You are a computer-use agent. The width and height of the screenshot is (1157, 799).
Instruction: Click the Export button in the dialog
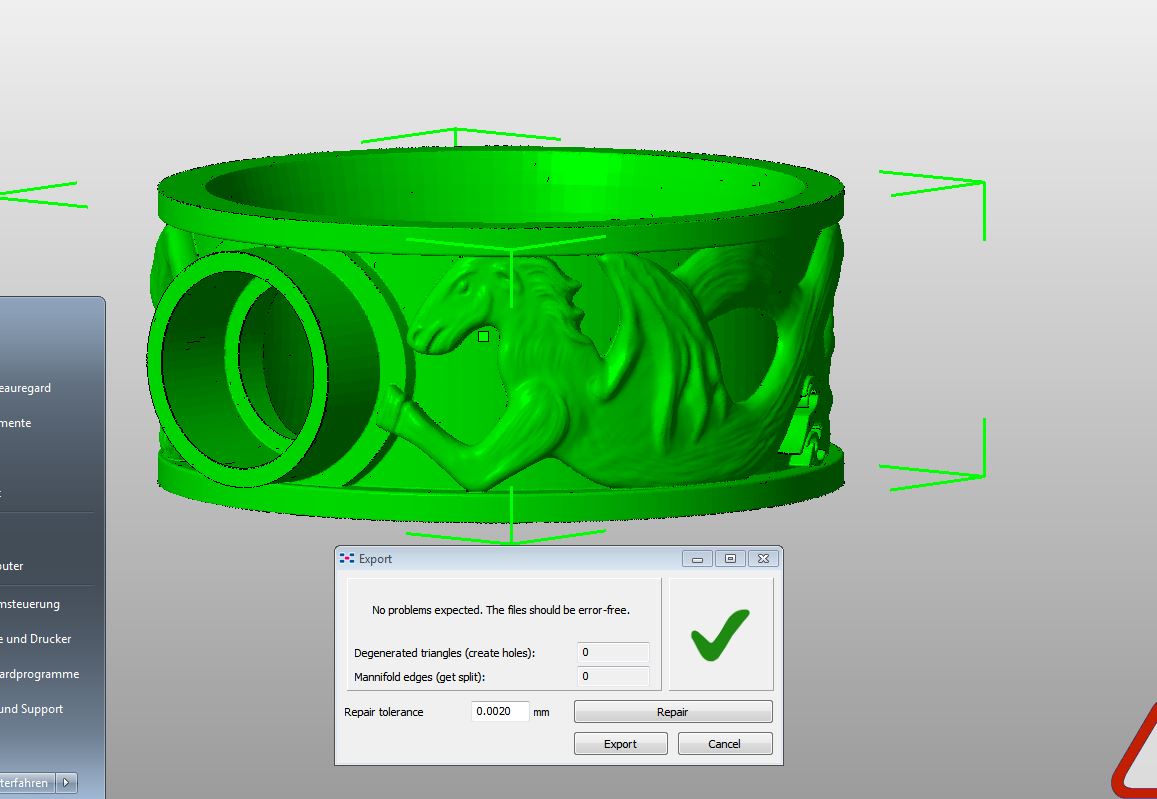[620, 744]
